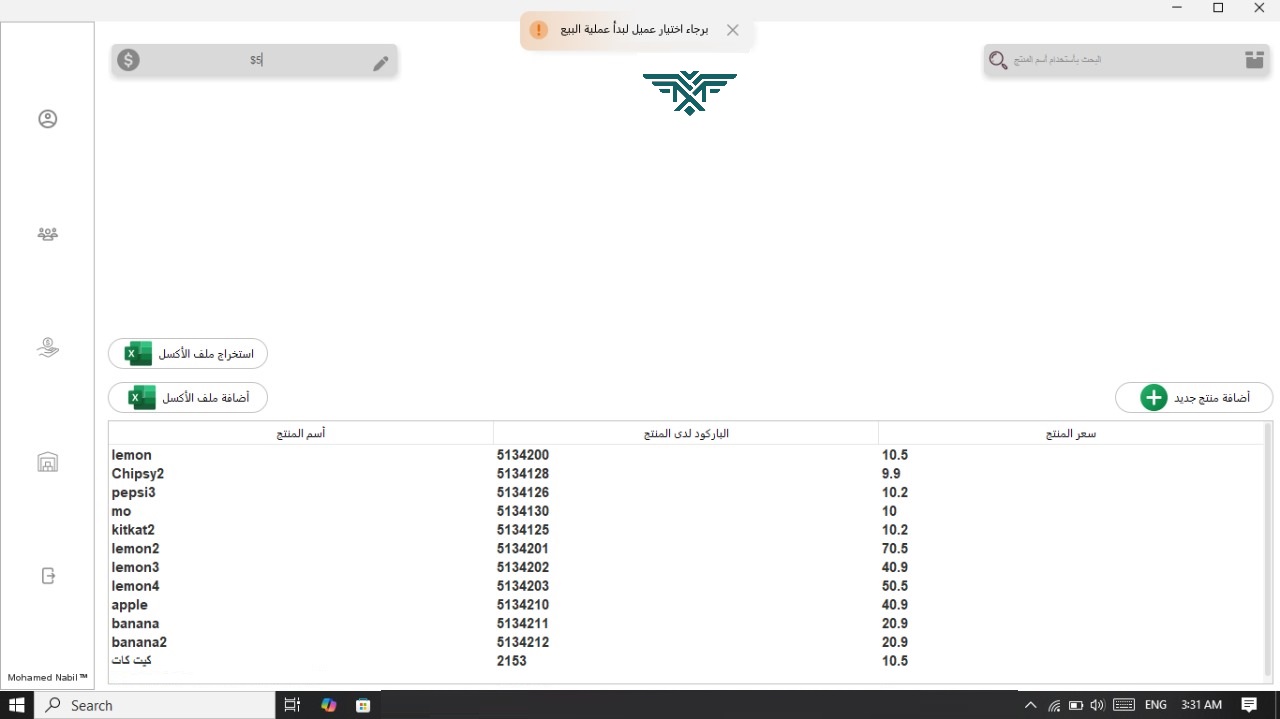Select the apple product row

pos(686,605)
